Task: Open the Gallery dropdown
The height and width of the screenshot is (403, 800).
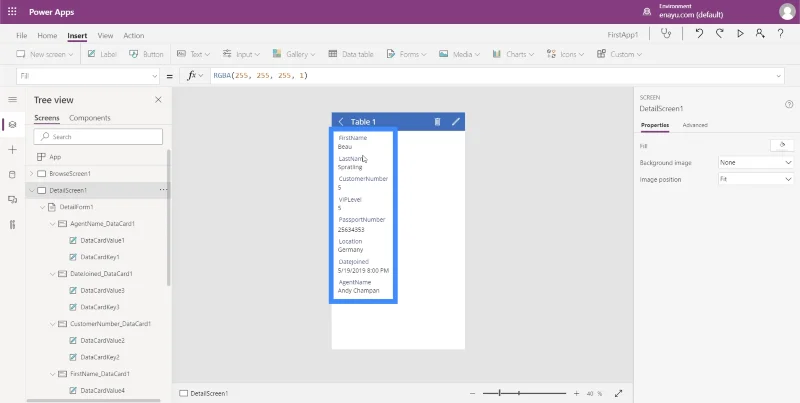Action: point(294,54)
